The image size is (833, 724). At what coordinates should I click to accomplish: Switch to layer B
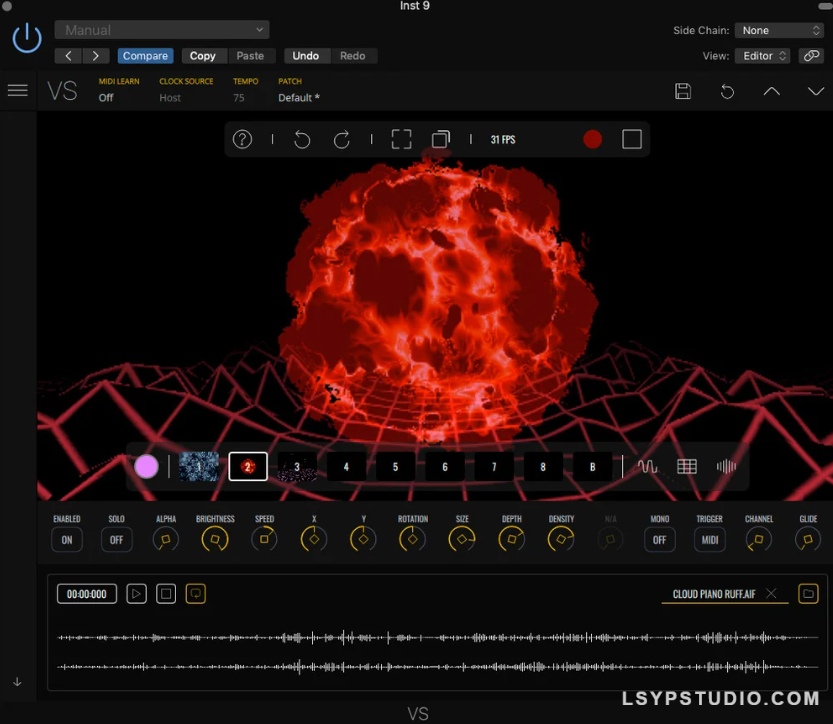pyautogui.click(x=592, y=466)
